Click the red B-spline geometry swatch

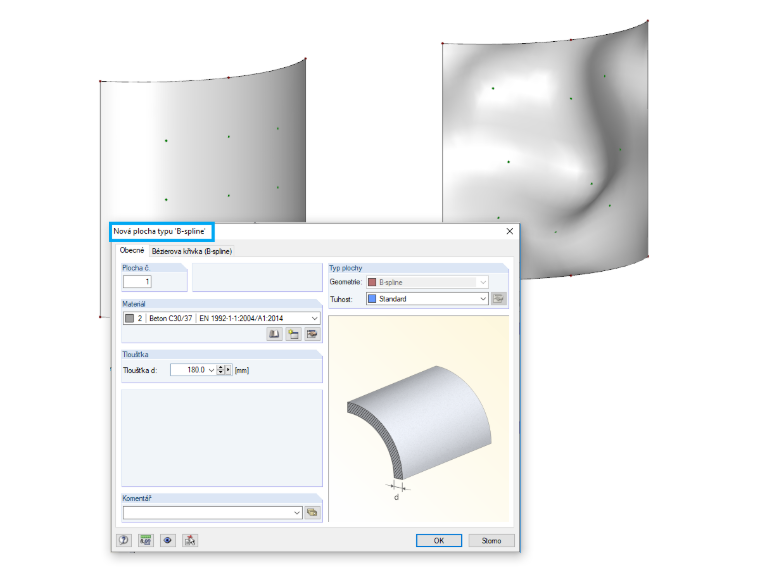(x=372, y=282)
